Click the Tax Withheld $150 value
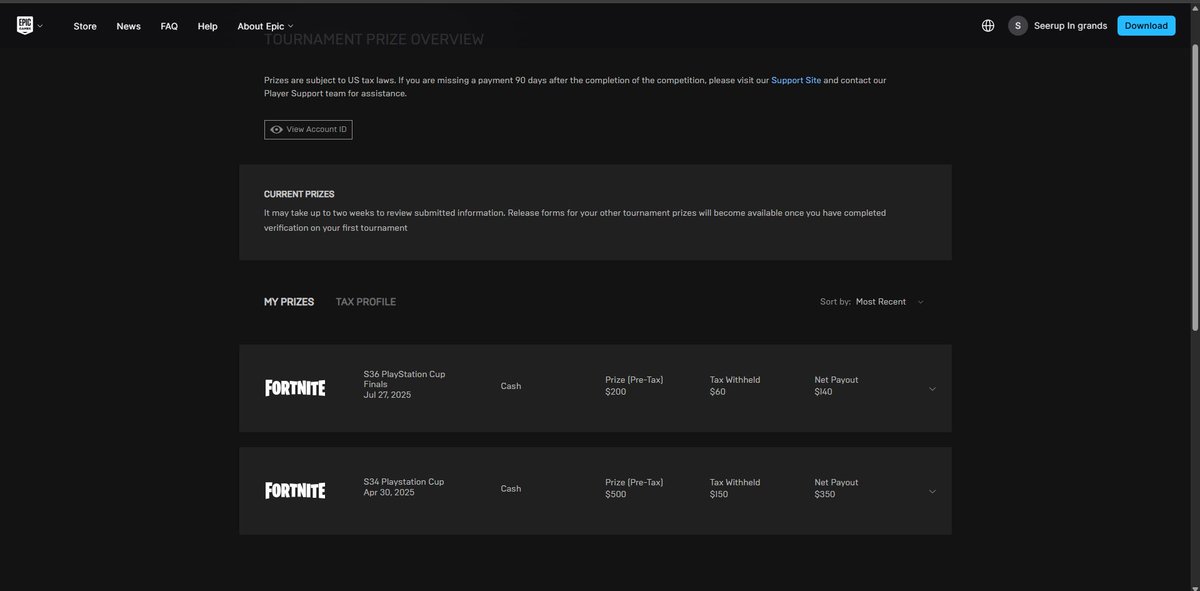Viewport: 1200px width, 591px height. pyautogui.click(x=719, y=494)
